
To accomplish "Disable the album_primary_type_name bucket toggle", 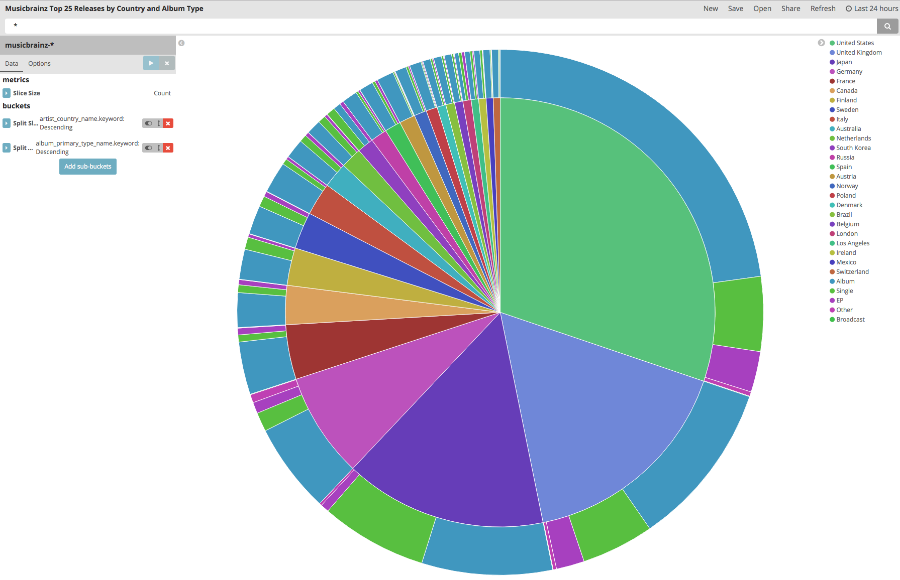I will pyautogui.click(x=149, y=147).
